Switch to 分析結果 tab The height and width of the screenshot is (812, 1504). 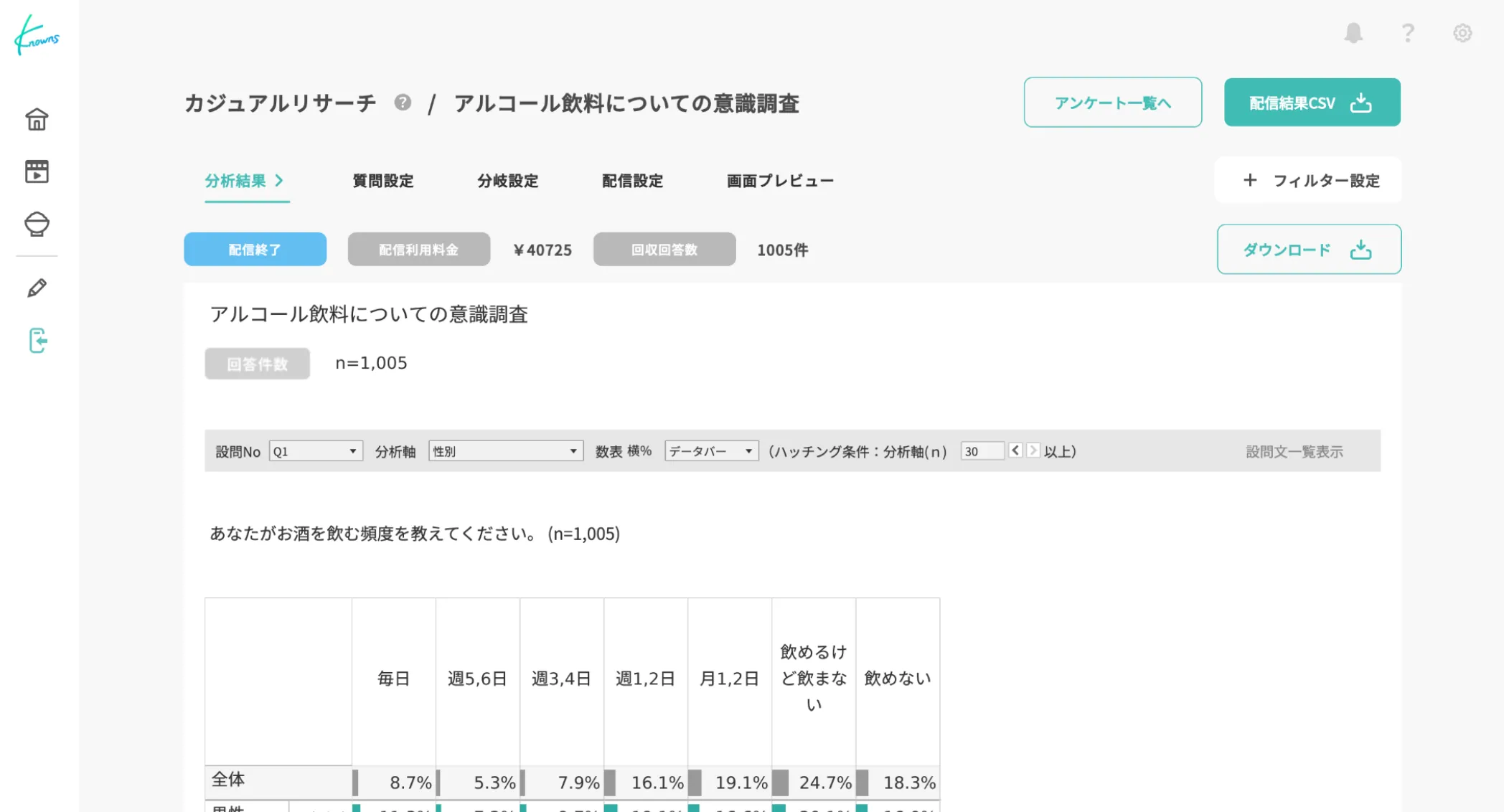[246, 181]
